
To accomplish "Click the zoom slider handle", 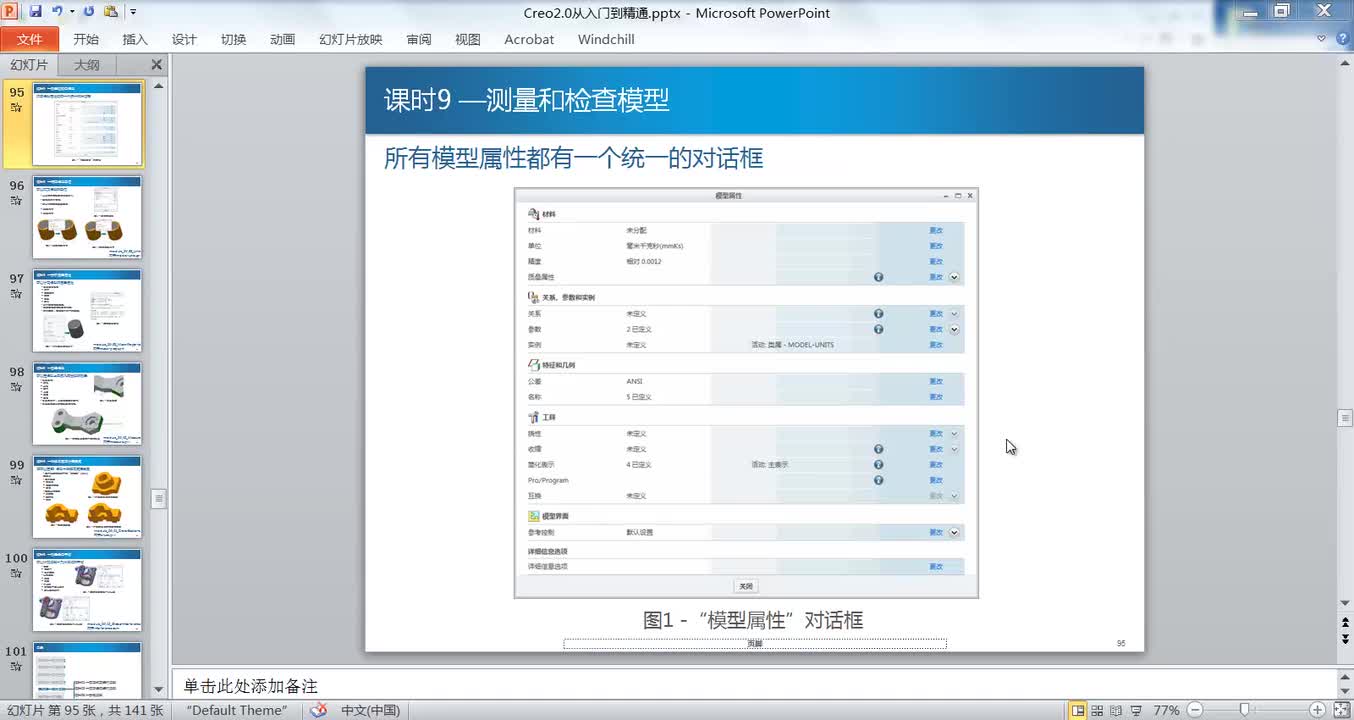I will tap(1244, 710).
